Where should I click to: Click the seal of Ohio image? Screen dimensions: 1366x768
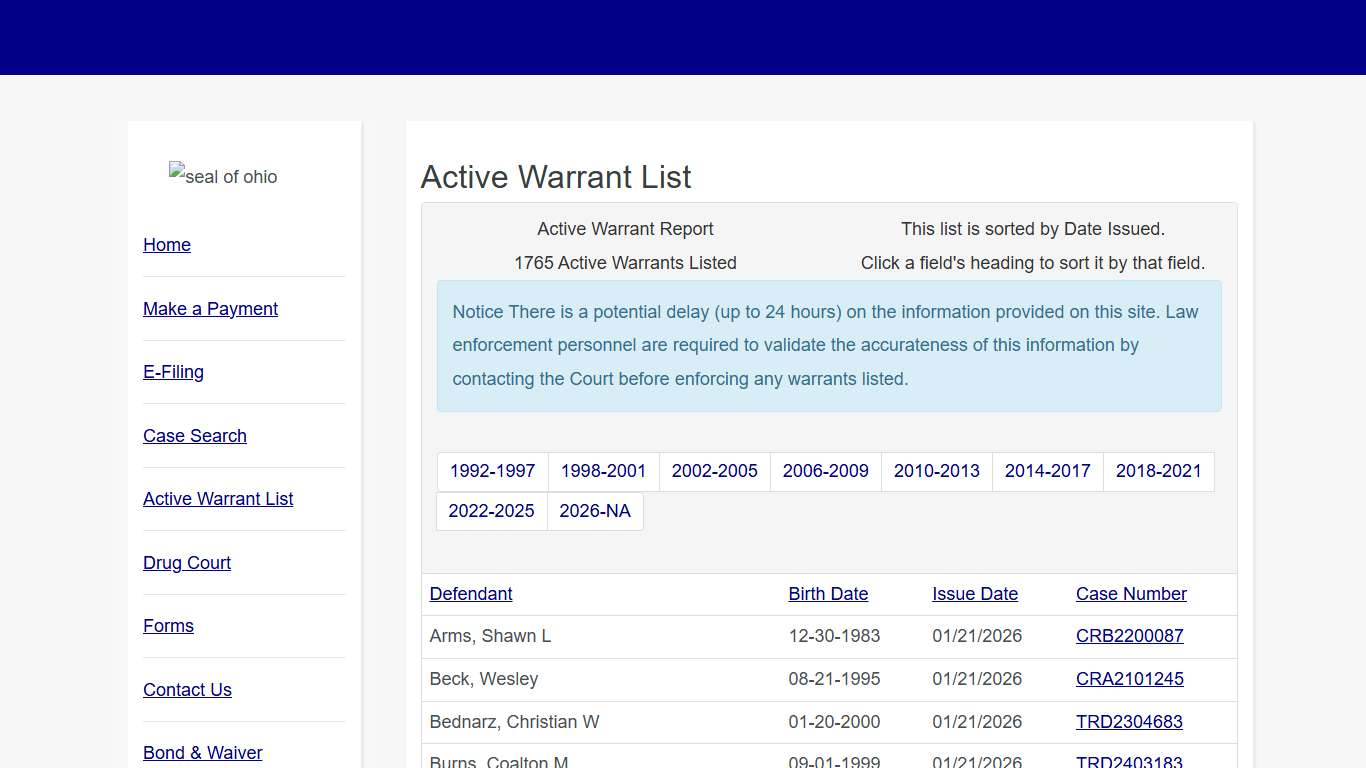pyautogui.click(x=223, y=177)
